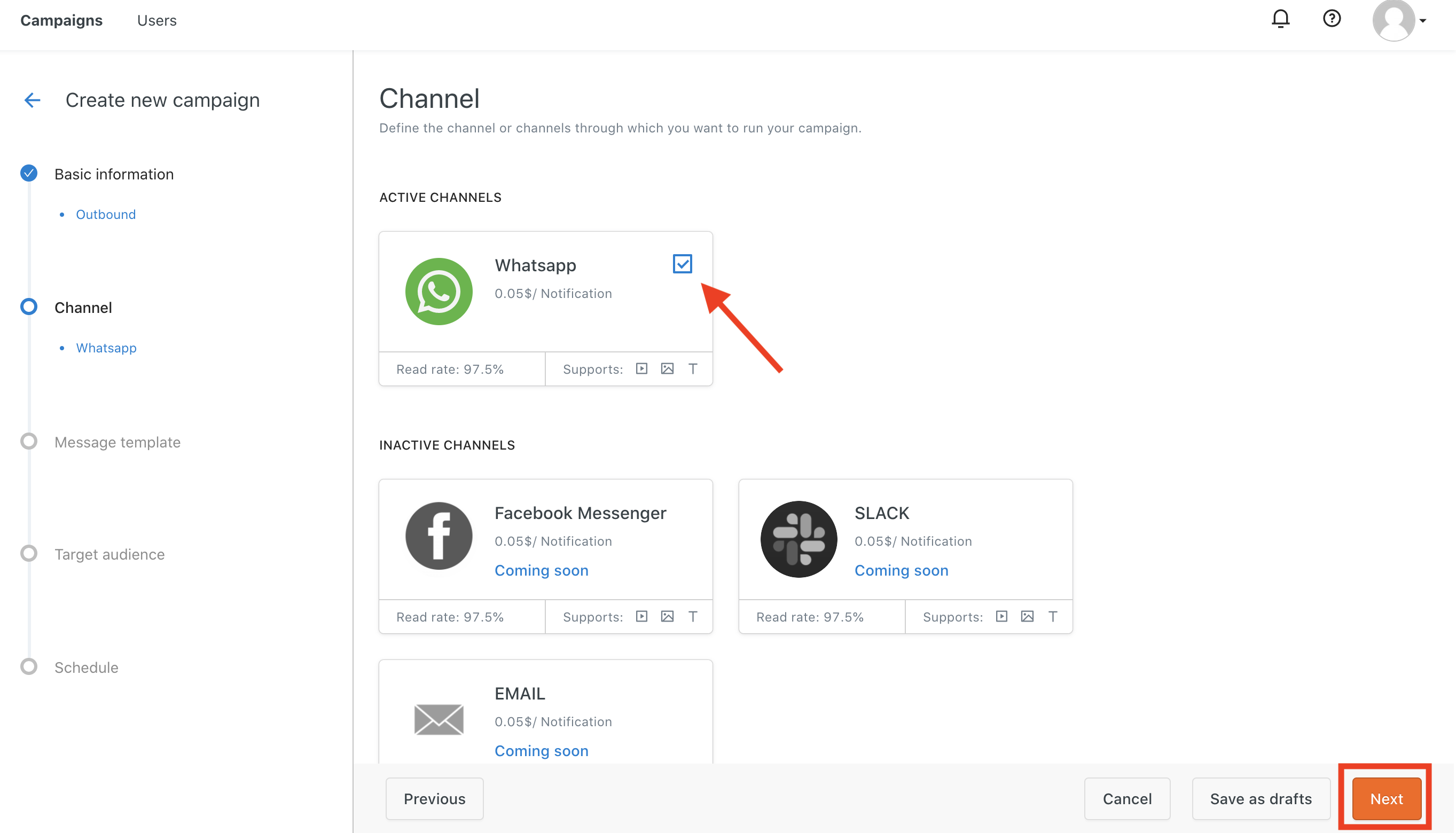Click the Facebook Messenger card title
The width and height of the screenshot is (1456, 833).
(580, 513)
